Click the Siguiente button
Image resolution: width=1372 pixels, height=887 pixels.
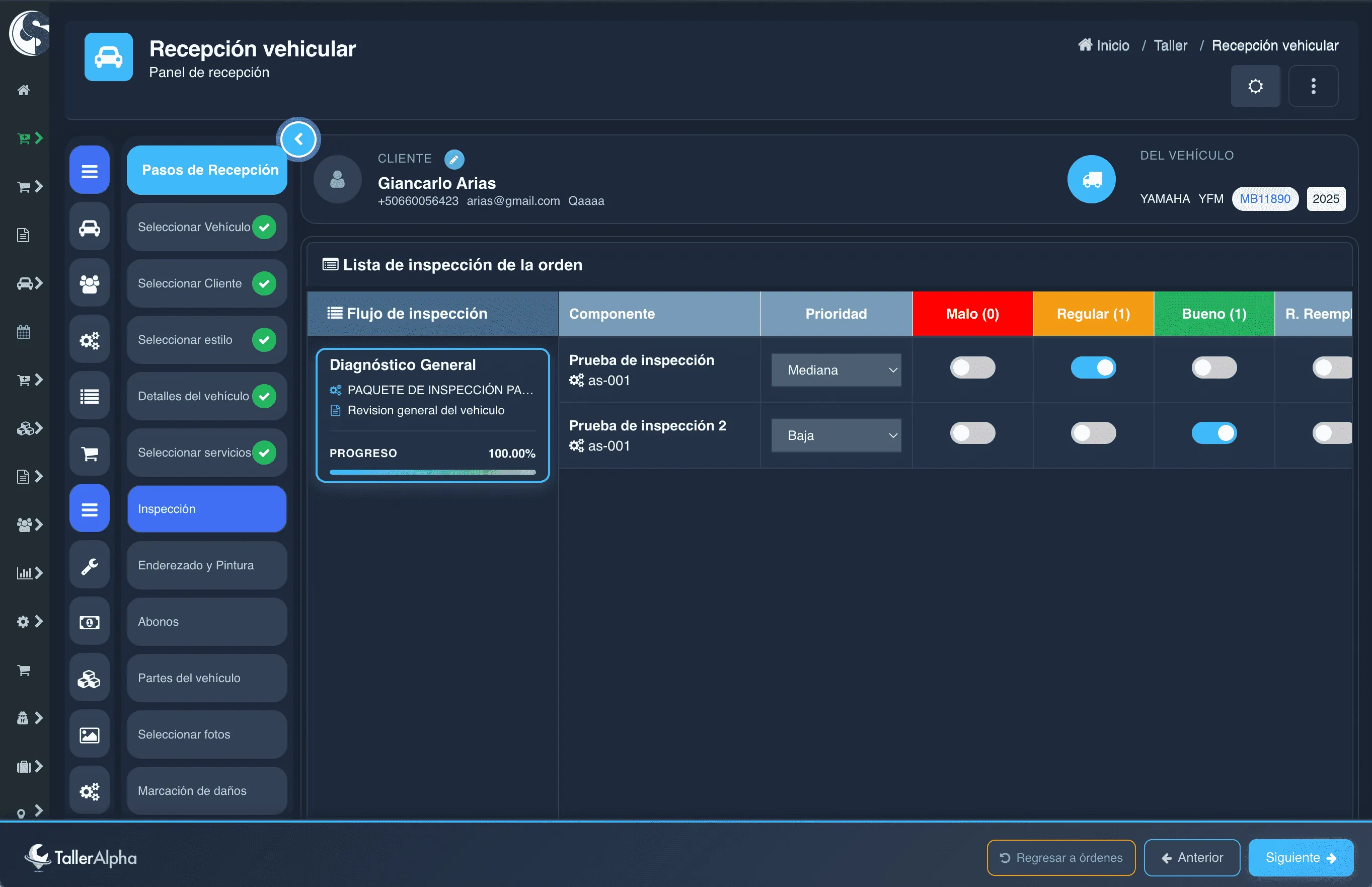pos(1300,858)
